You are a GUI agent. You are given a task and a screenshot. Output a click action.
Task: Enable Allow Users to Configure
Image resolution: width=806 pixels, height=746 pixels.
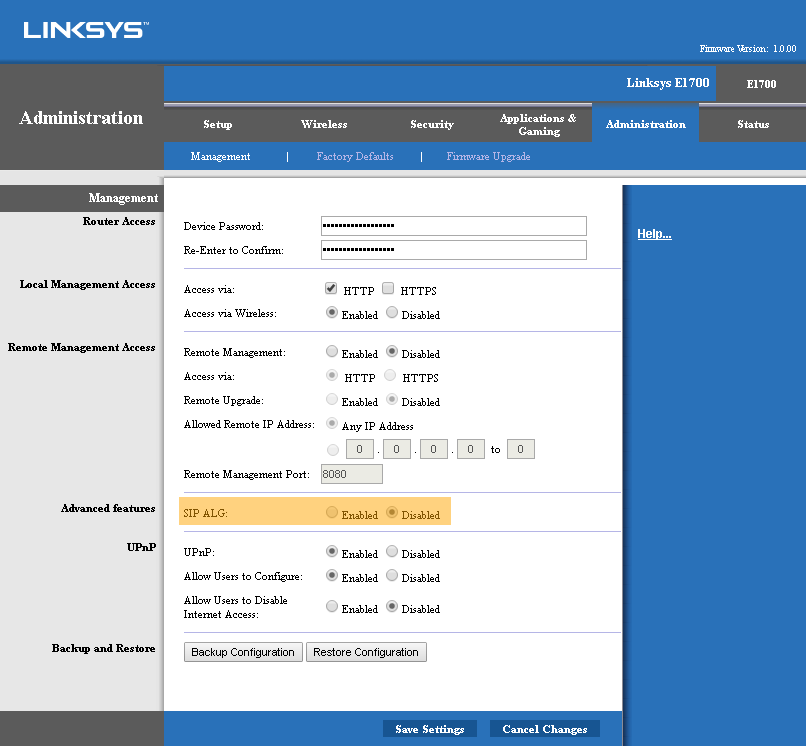tap(332, 575)
